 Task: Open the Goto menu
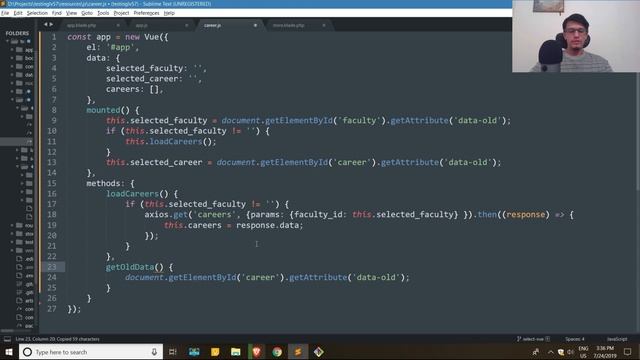pos(87,13)
